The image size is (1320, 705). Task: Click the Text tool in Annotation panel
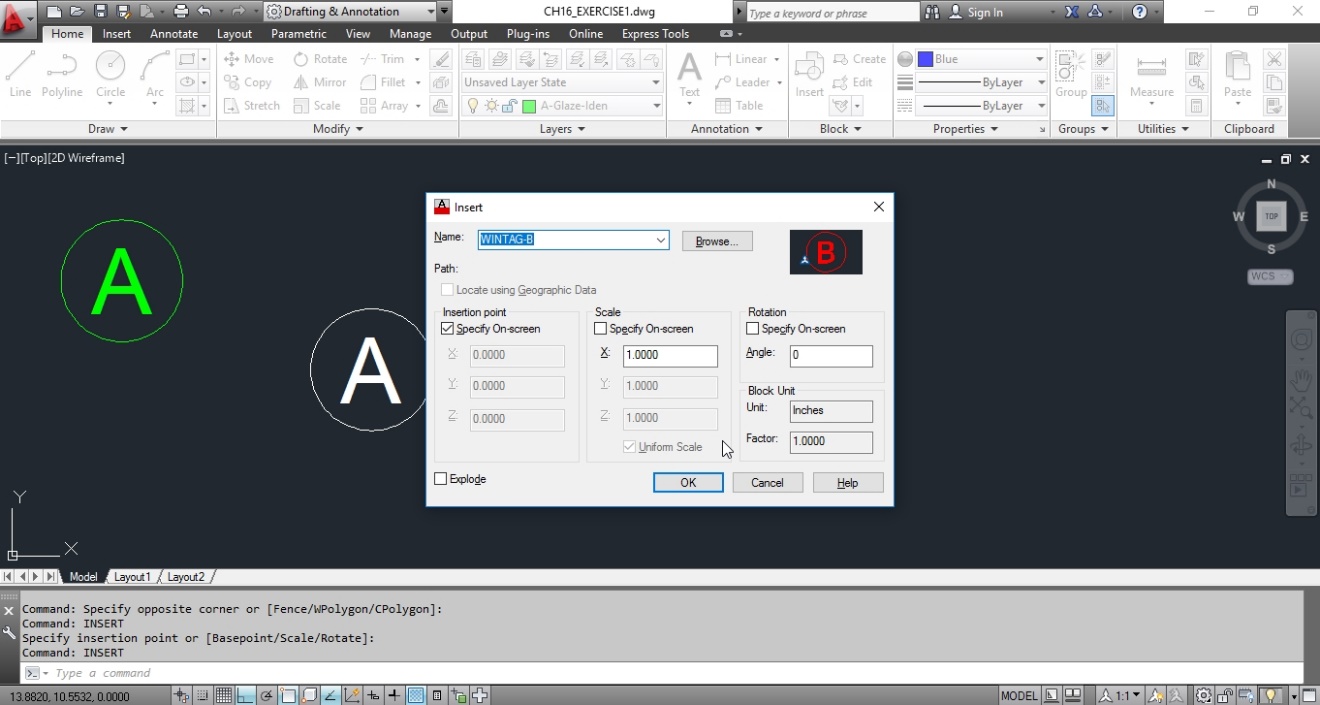(x=689, y=75)
